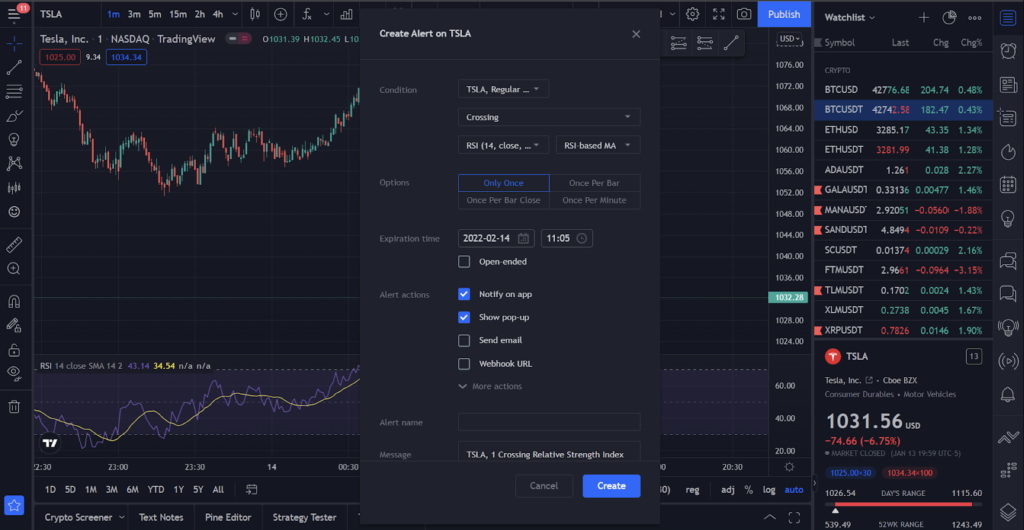Select the trend line drawing tool
The height and width of the screenshot is (530, 1024).
(14, 67)
